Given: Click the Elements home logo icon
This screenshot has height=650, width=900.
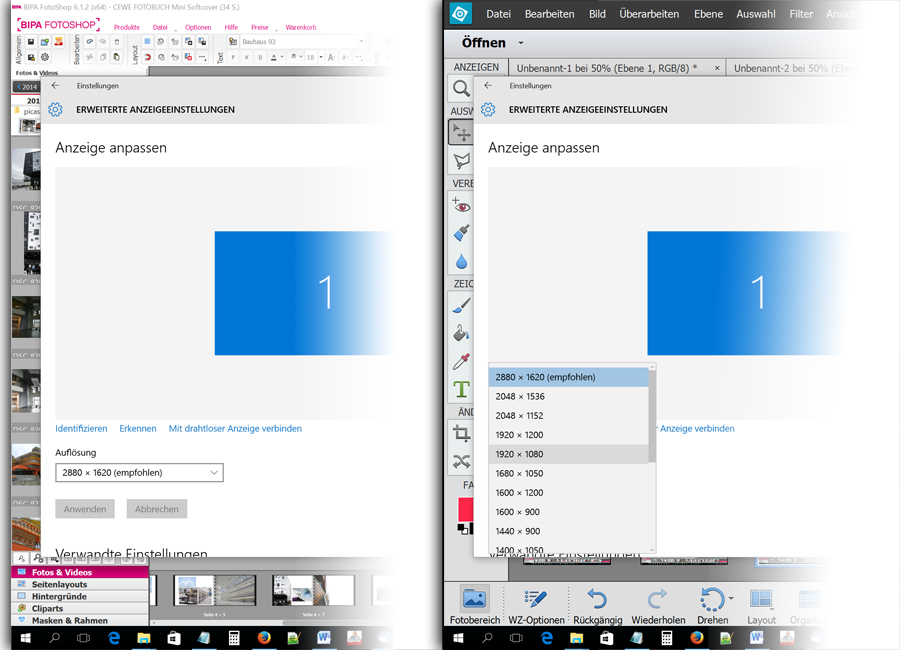Looking at the screenshot, I should point(460,13).
